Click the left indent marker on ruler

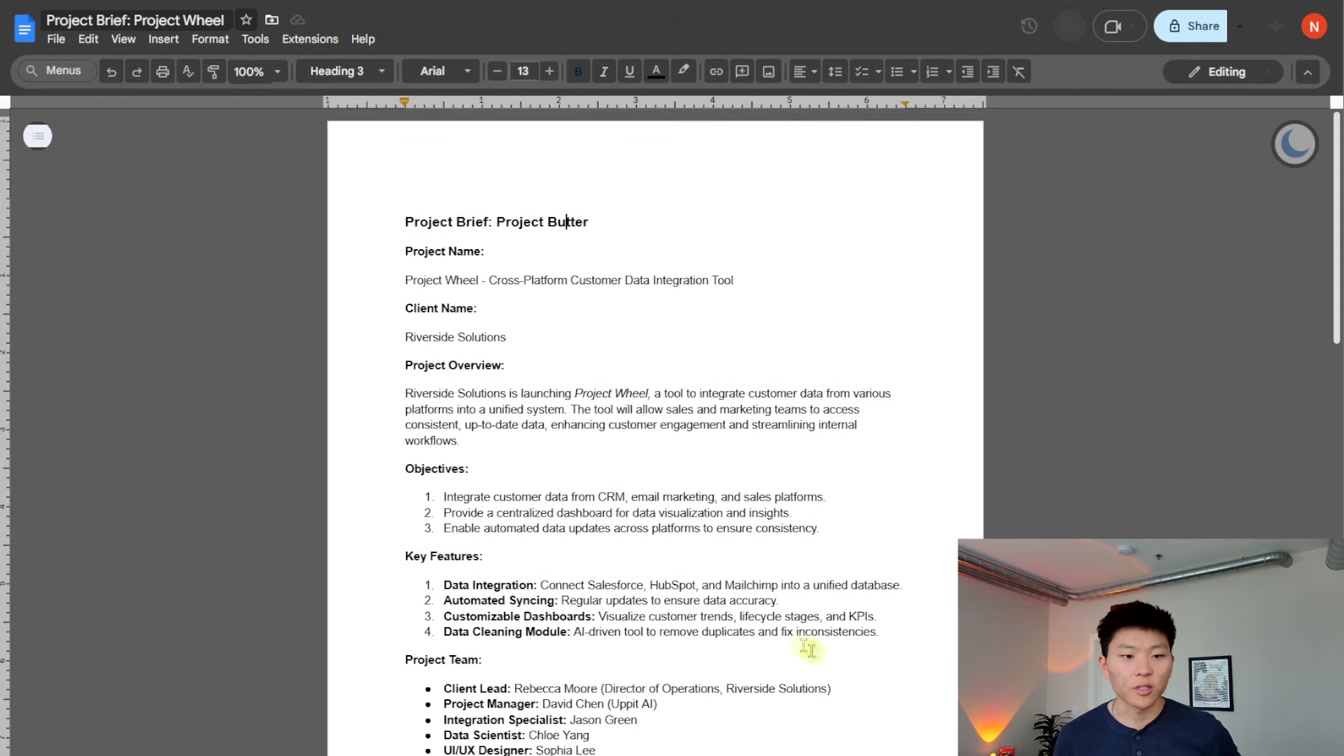pos(404,102)
